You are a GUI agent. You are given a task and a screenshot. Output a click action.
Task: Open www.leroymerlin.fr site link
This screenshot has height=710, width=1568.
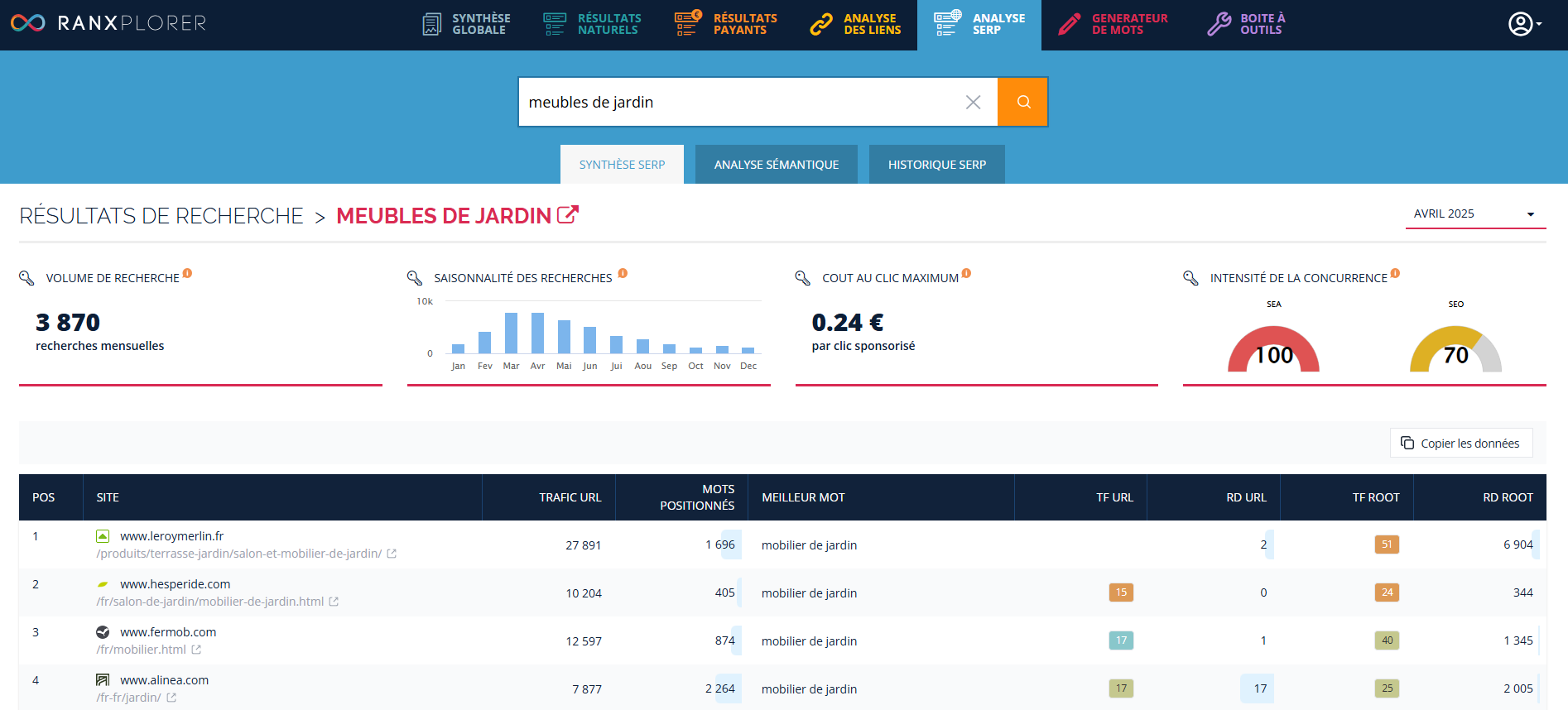[x=172, y=536]
